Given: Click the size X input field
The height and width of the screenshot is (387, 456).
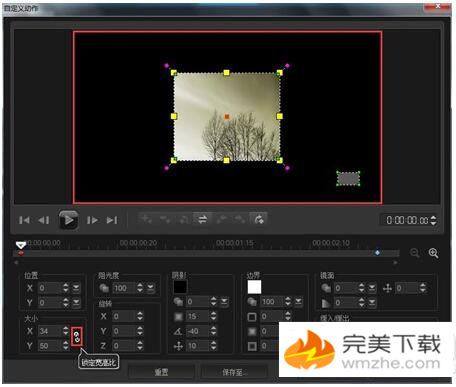Looking at the screenshot, I should tap(50, 331).
